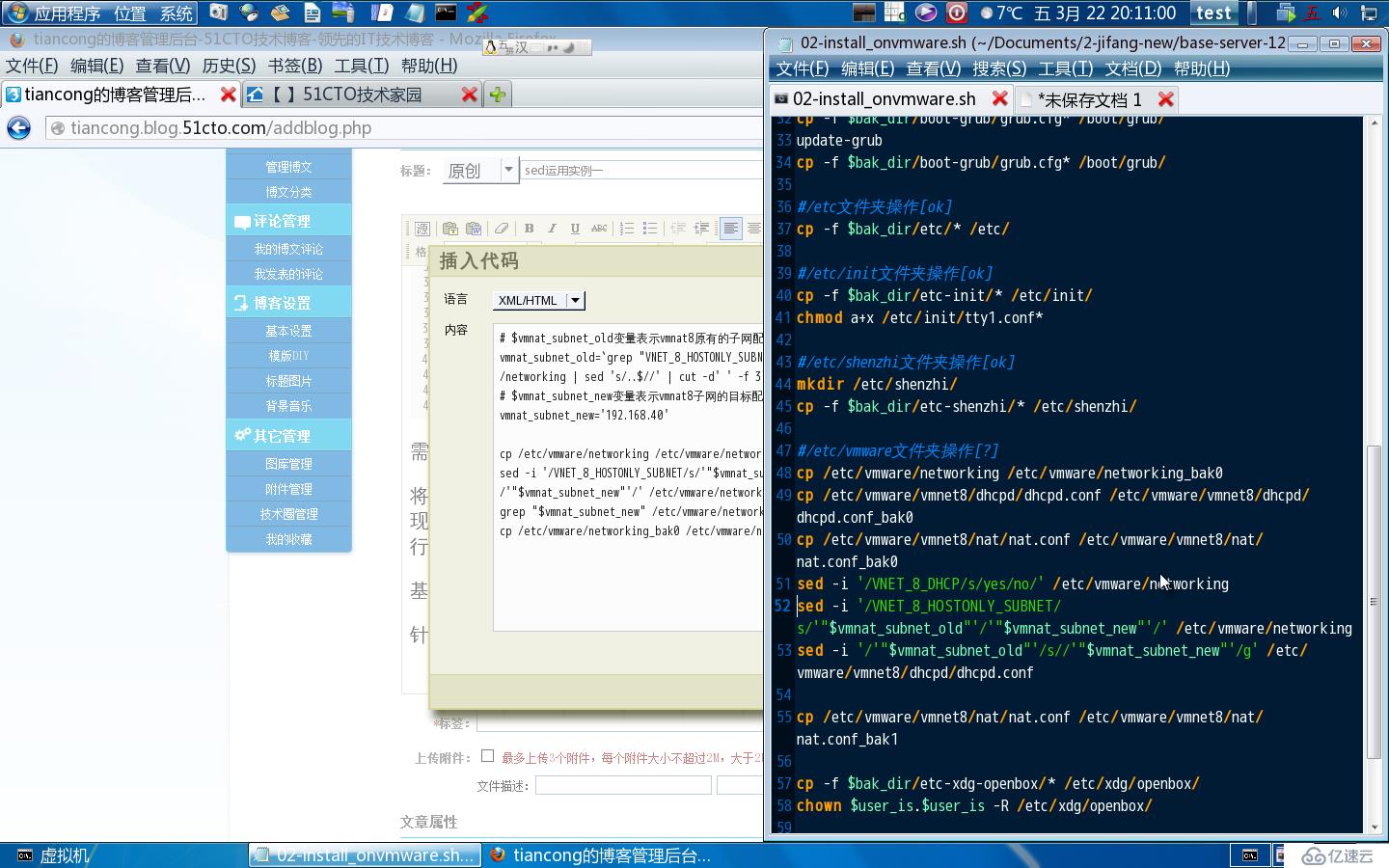Click Firefox back arrow button
Screen dimensions: 1389x868
[19, 128]
